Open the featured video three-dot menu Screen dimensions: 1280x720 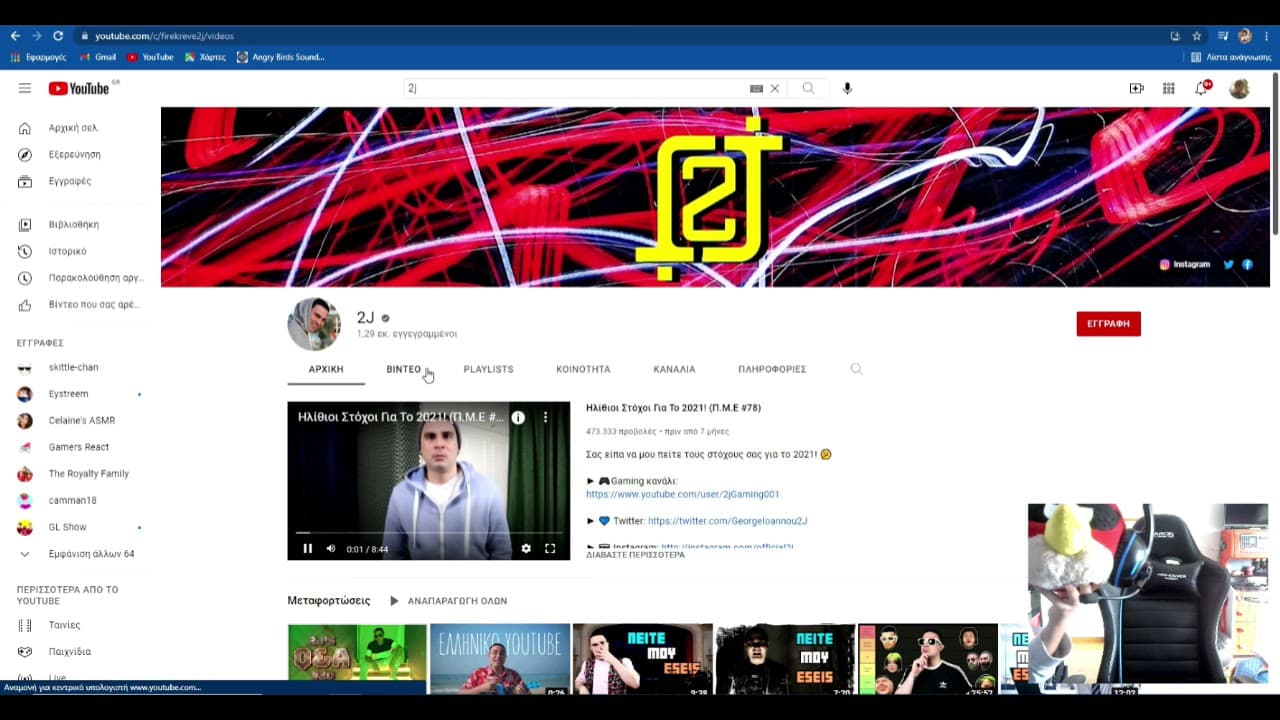[545, 418]
